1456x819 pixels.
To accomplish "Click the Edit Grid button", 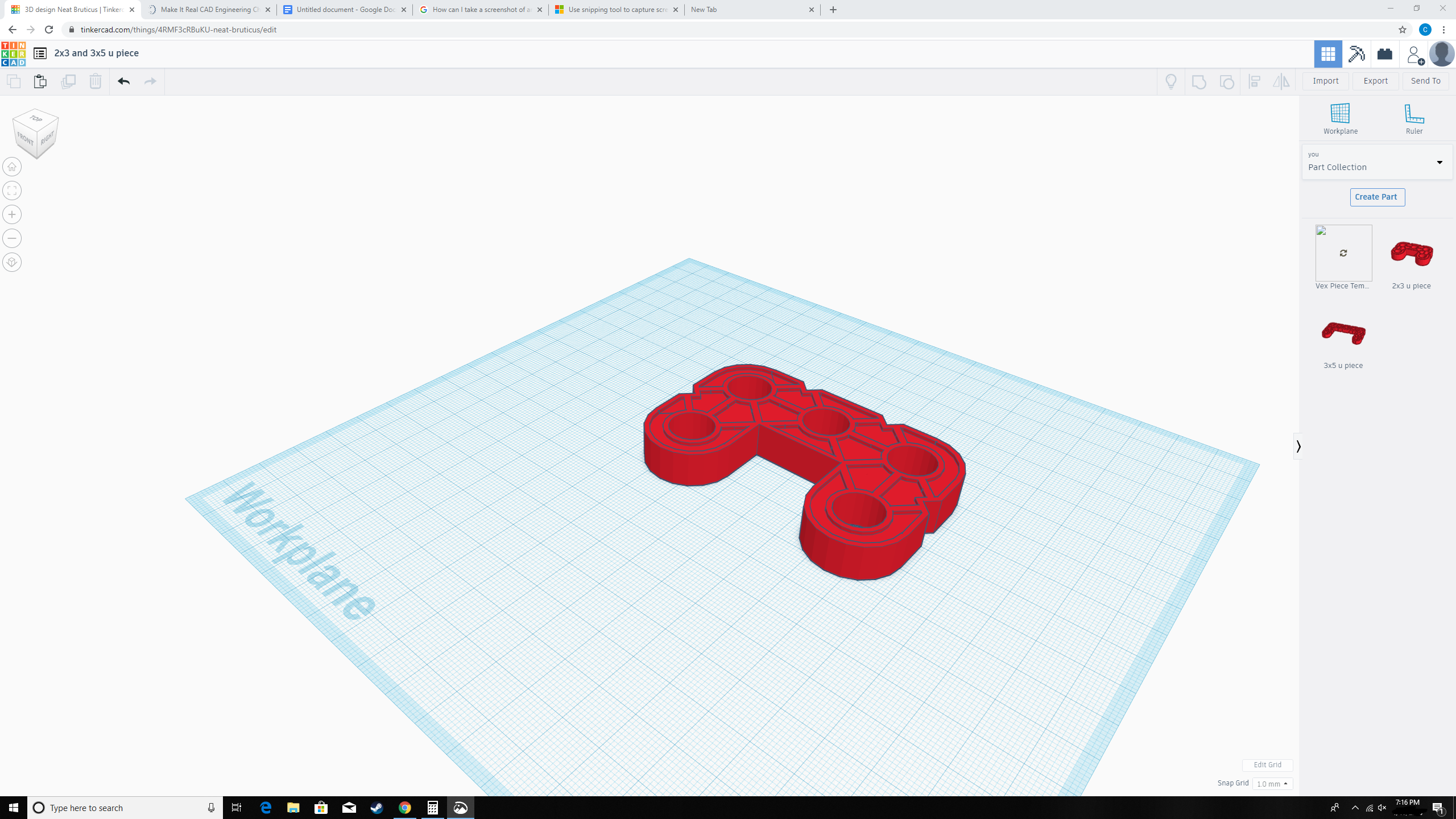I will point(1267,765).
